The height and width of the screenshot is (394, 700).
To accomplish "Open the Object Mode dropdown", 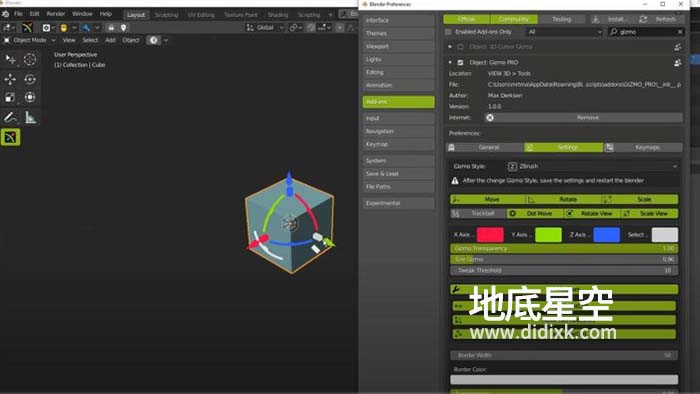I will pyautogui.click(x=30, y=40).
